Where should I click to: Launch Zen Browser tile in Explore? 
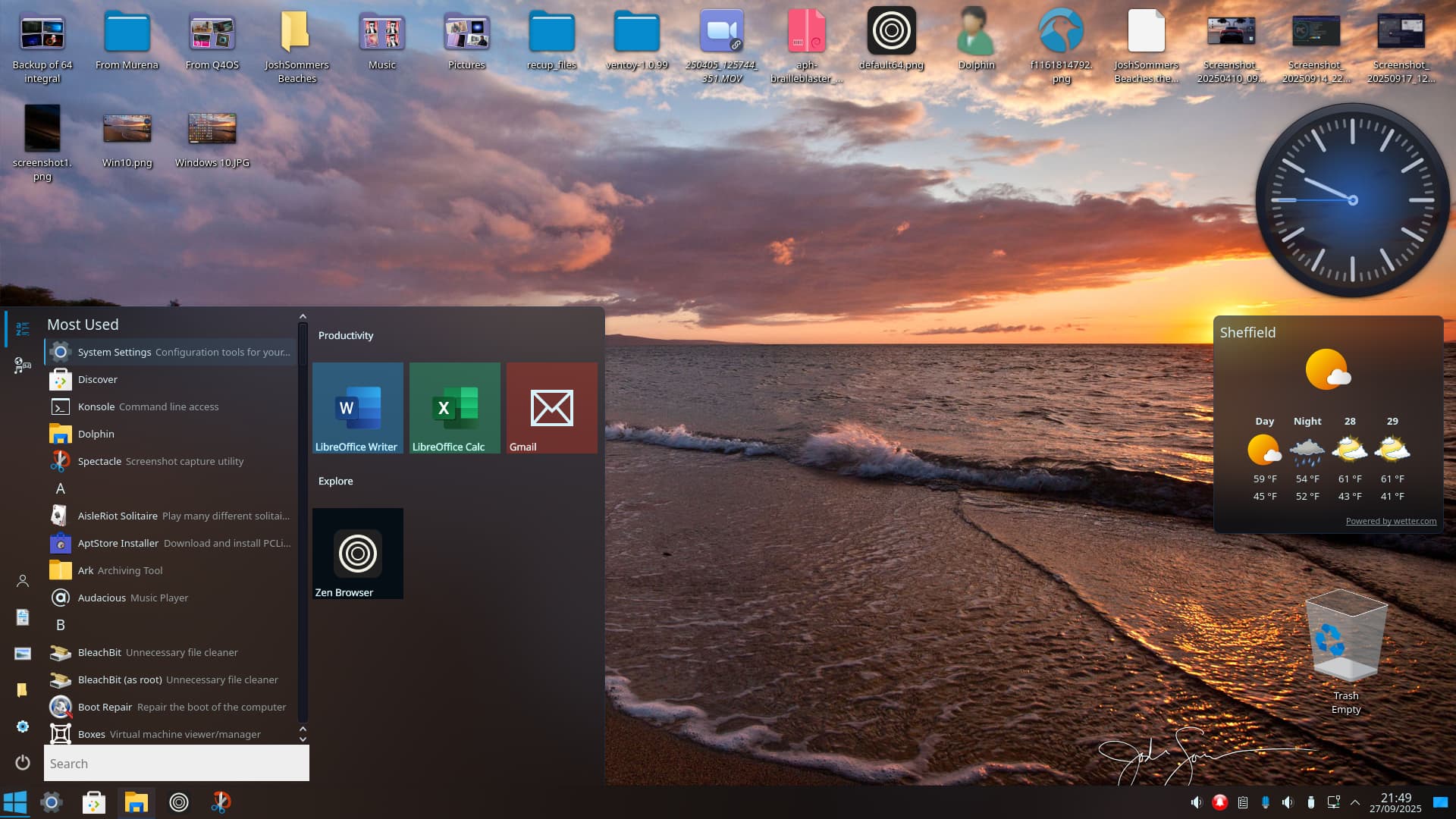pos(357,554)
